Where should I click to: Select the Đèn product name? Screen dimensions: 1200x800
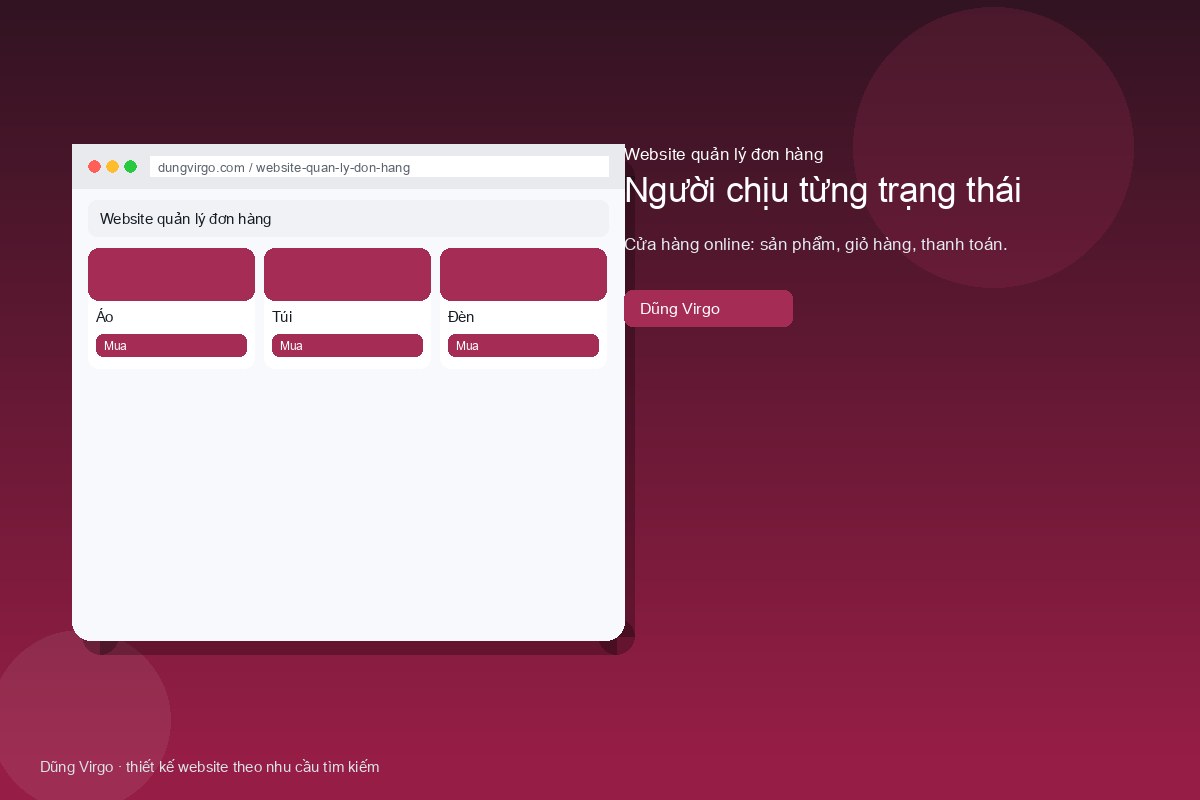pyautogui.click(x=461, y=316)
